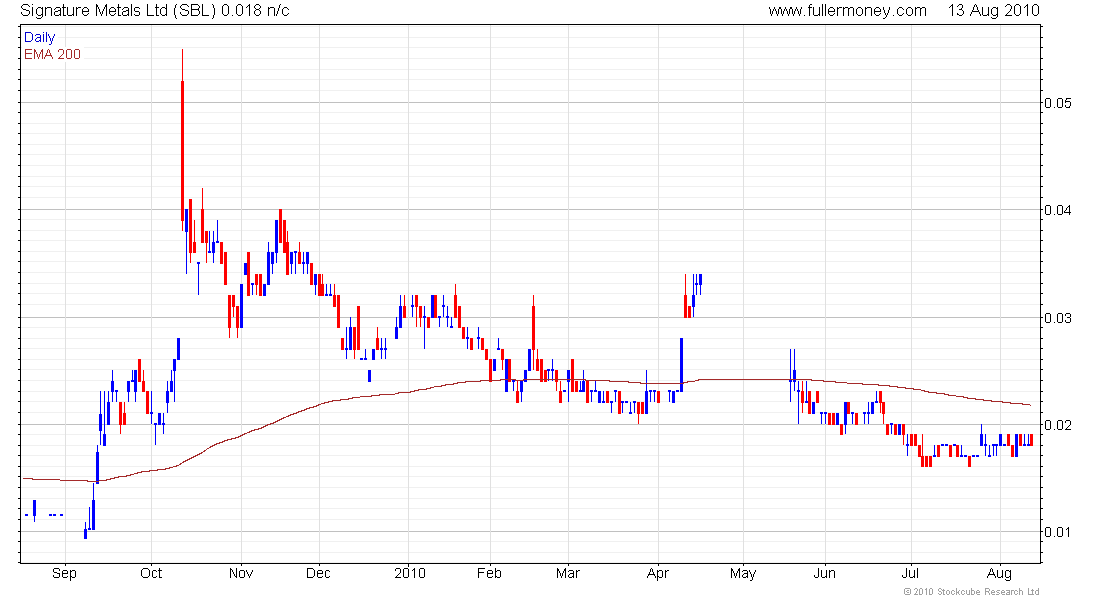This screenshot has width=1100, height=600.
Task: Click the '2010' year label on axis
Action: 410,573
